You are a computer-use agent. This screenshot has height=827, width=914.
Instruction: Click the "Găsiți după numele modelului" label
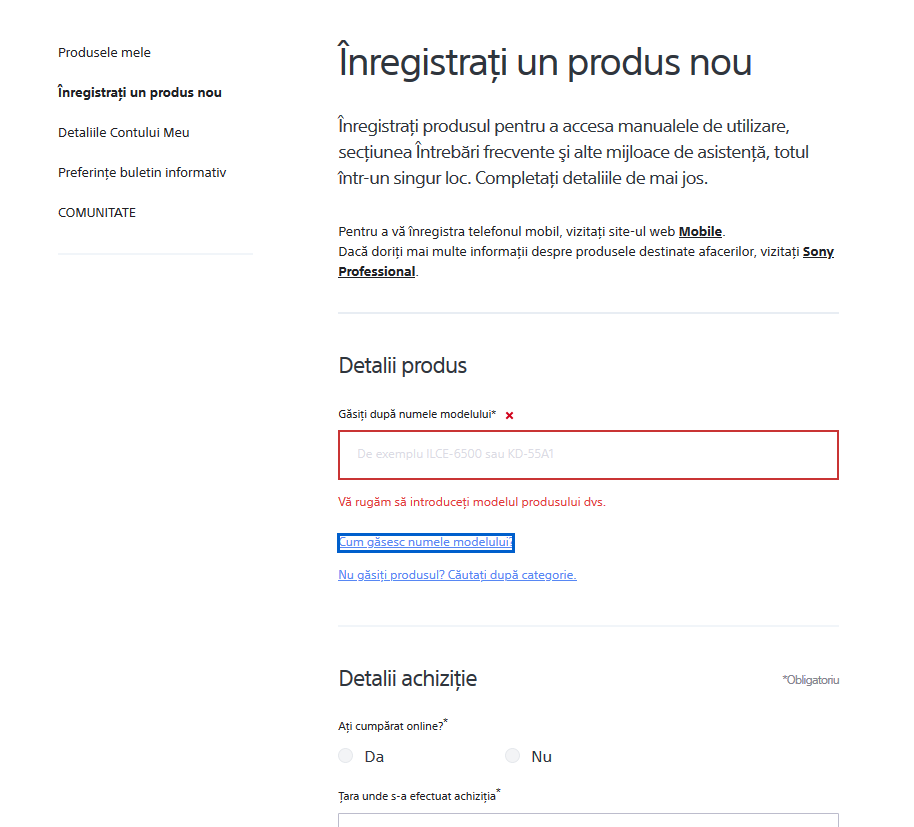click(x=417, y=414)
